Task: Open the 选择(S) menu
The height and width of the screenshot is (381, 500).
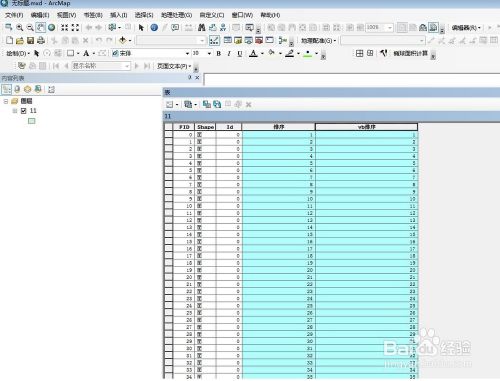Action: point(144,15)
